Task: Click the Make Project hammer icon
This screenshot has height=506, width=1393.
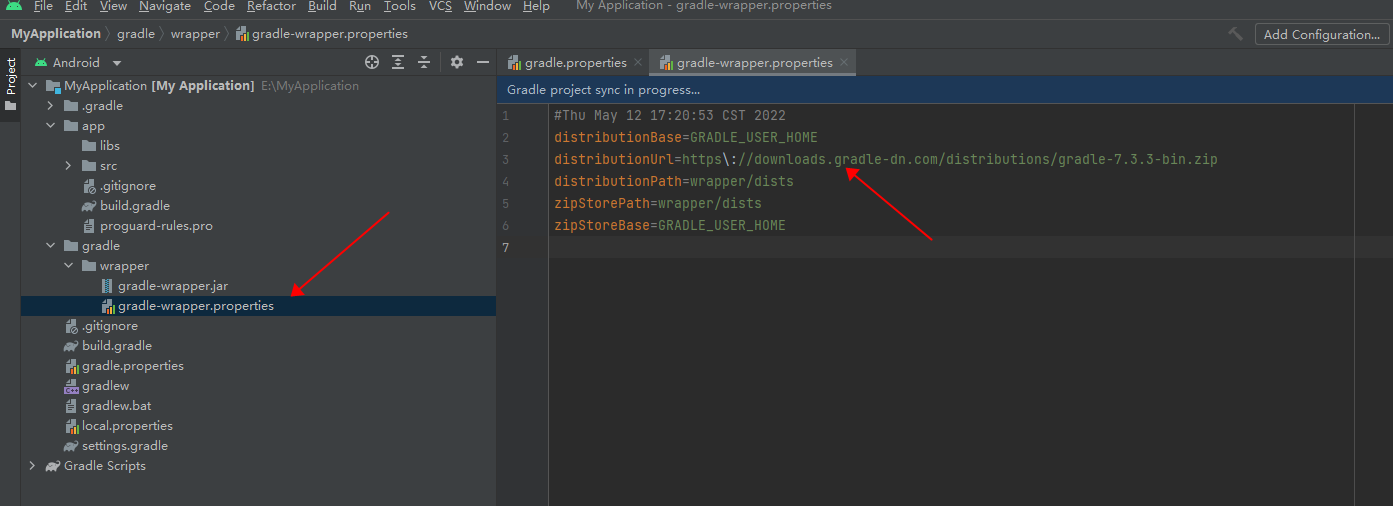Action: click(1236, 34)
